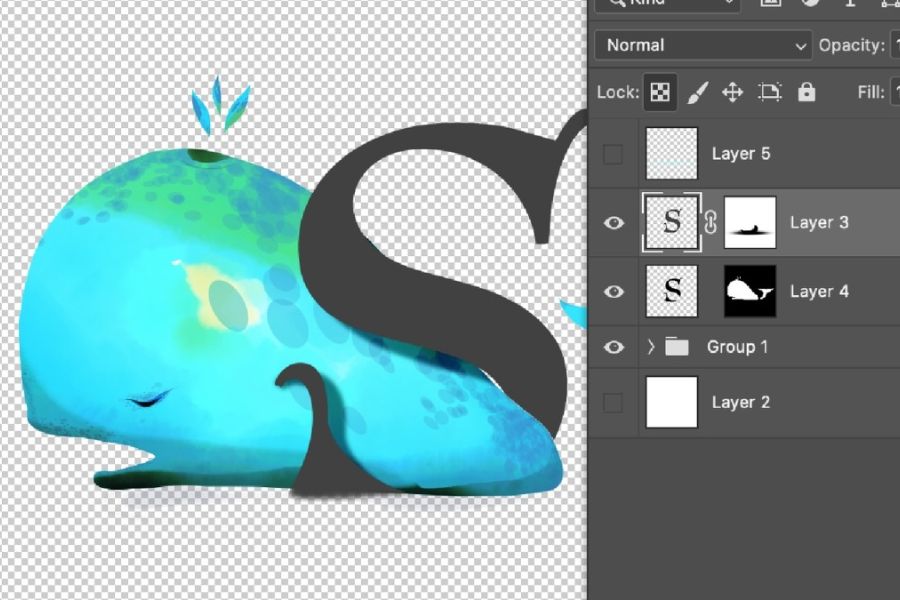900x600 pixels.
Task: Click the Group 1 folder icon
Action: pos(678,347)
